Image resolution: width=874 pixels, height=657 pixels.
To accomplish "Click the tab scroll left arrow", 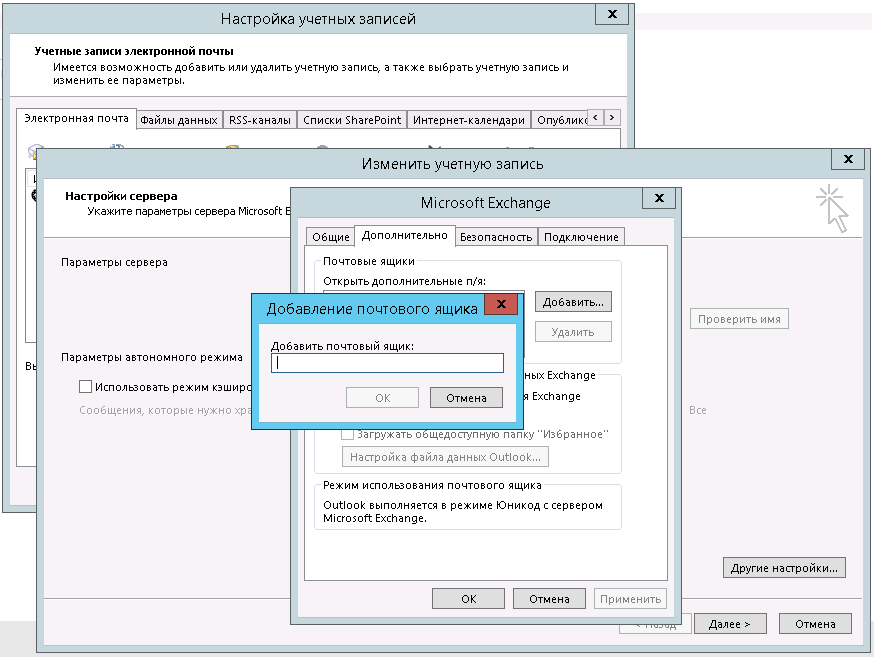I will 595,117.
